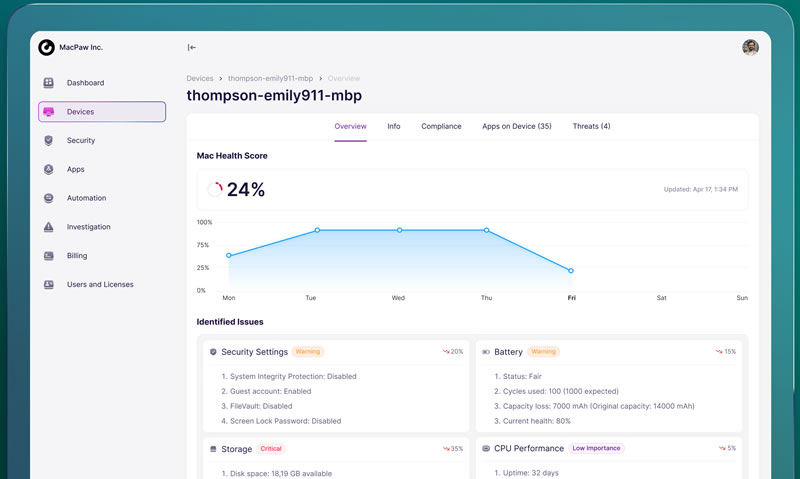Image resolution: width=800 pixels, height=479 pixels.
Task: Click the Updated: Apr 17 timestamp
Action: click(x=700, y=189)
